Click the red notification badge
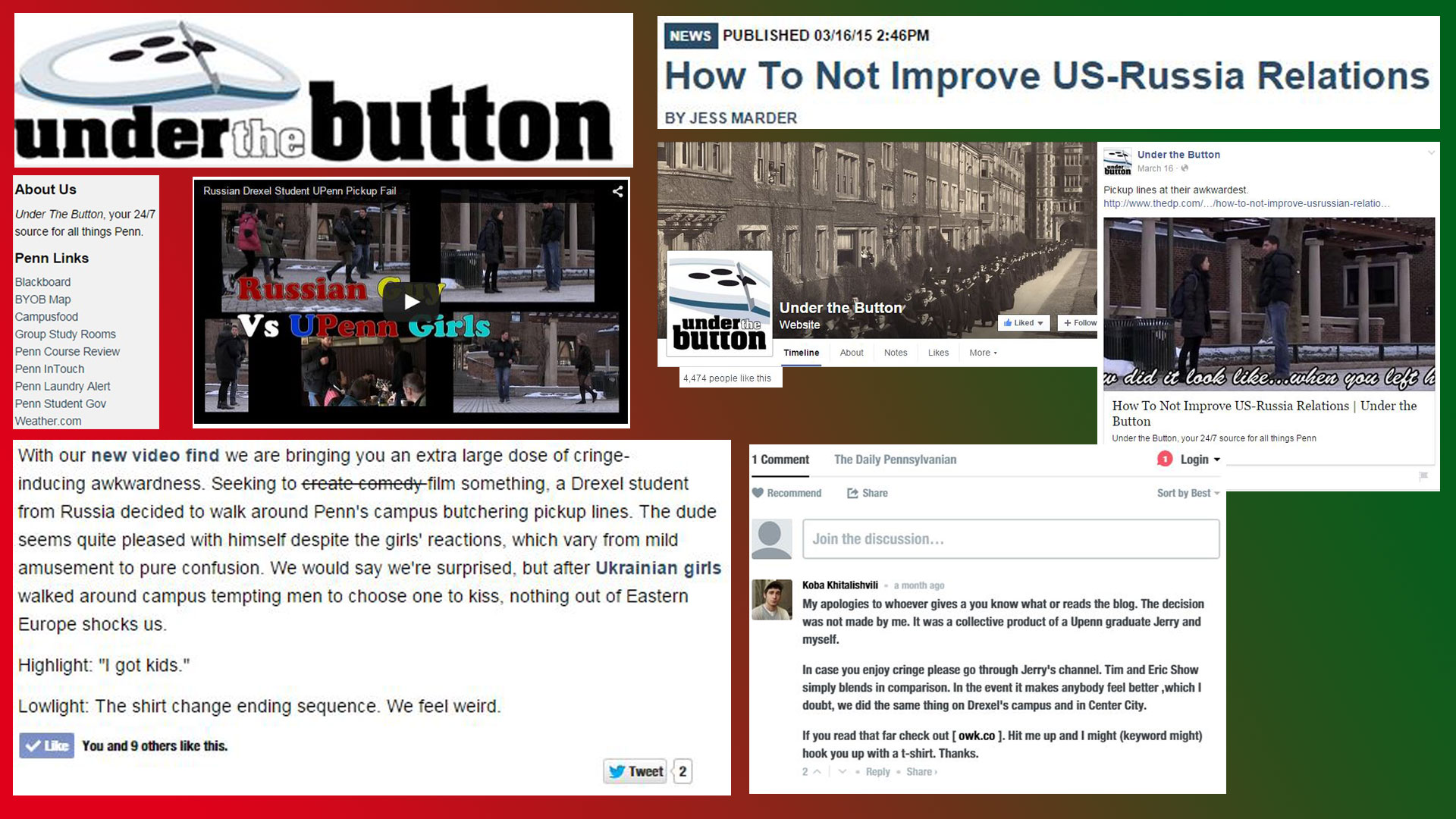The width and height of the screenshot is (1456, 819). tap(1165, 460)
